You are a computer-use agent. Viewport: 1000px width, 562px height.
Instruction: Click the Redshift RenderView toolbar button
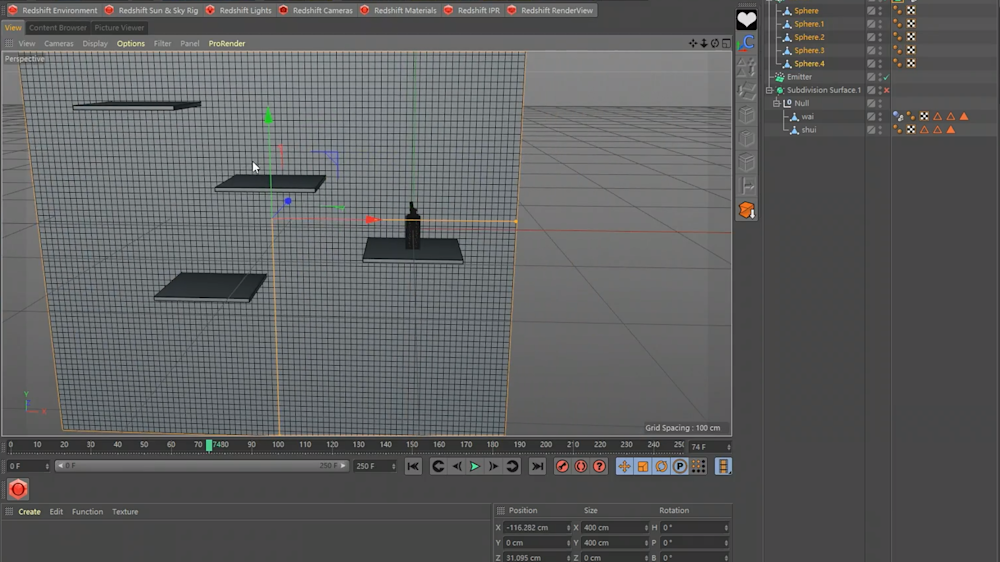pos(550,10)
